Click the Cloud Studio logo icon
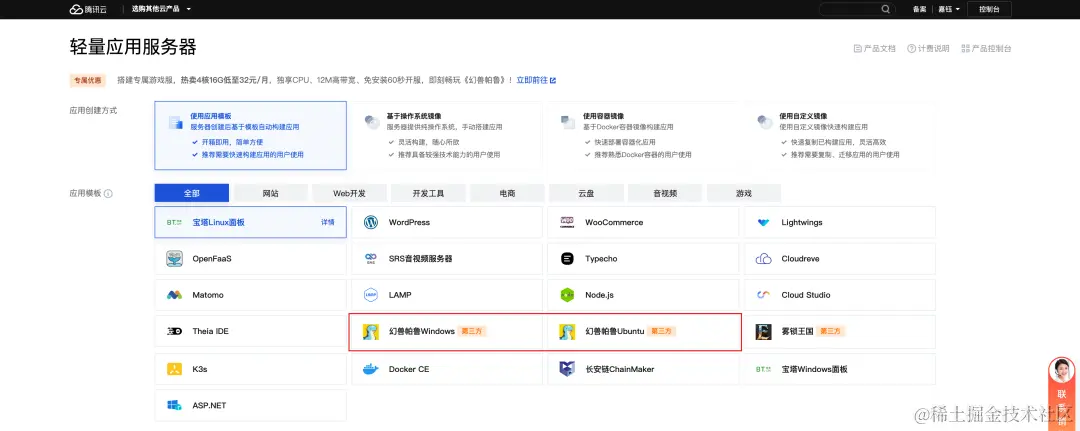Image resolution: width=1080 pixels, height=431 pixels. (763, 295)
